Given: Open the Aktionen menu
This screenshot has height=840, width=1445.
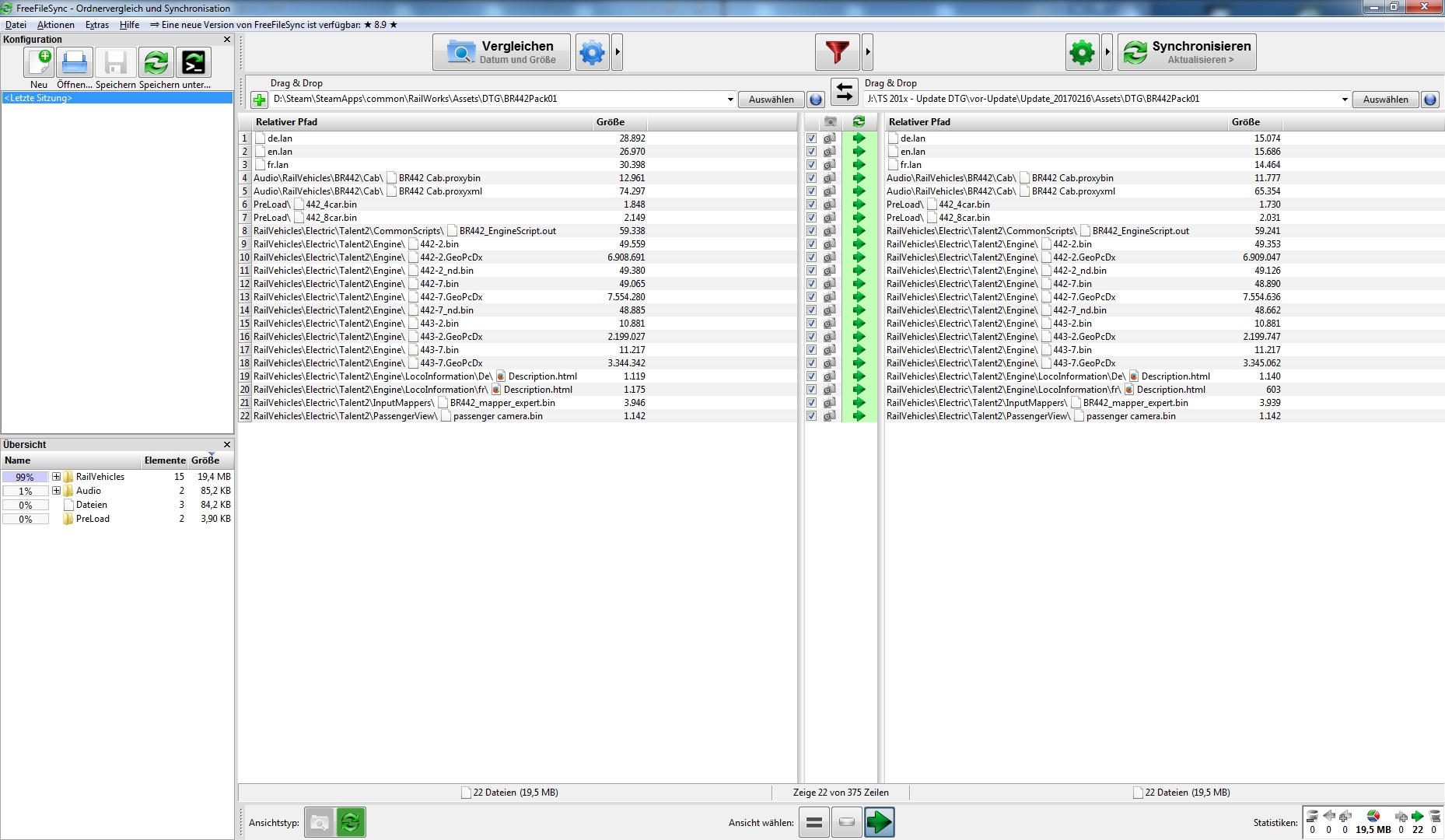Looking at the screenshot, I should point(56,25).
